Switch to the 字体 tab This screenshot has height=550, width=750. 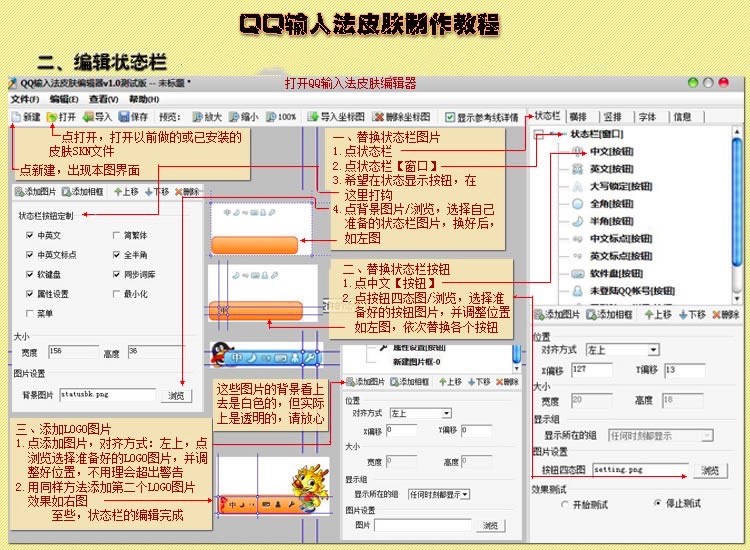pos(647,117)
